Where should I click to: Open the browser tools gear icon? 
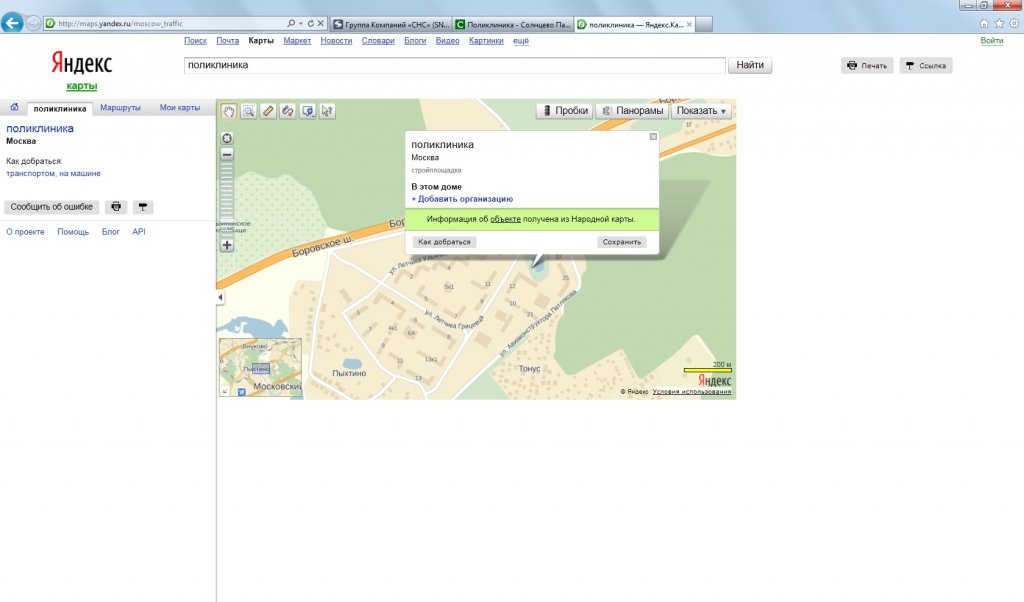[1014, 24]
